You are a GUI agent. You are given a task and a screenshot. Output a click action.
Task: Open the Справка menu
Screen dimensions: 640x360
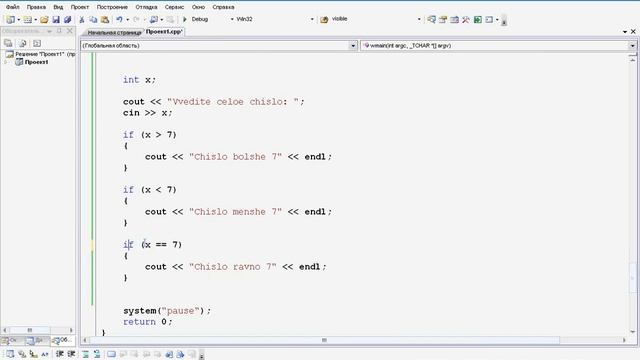click(x=223, y=7)
